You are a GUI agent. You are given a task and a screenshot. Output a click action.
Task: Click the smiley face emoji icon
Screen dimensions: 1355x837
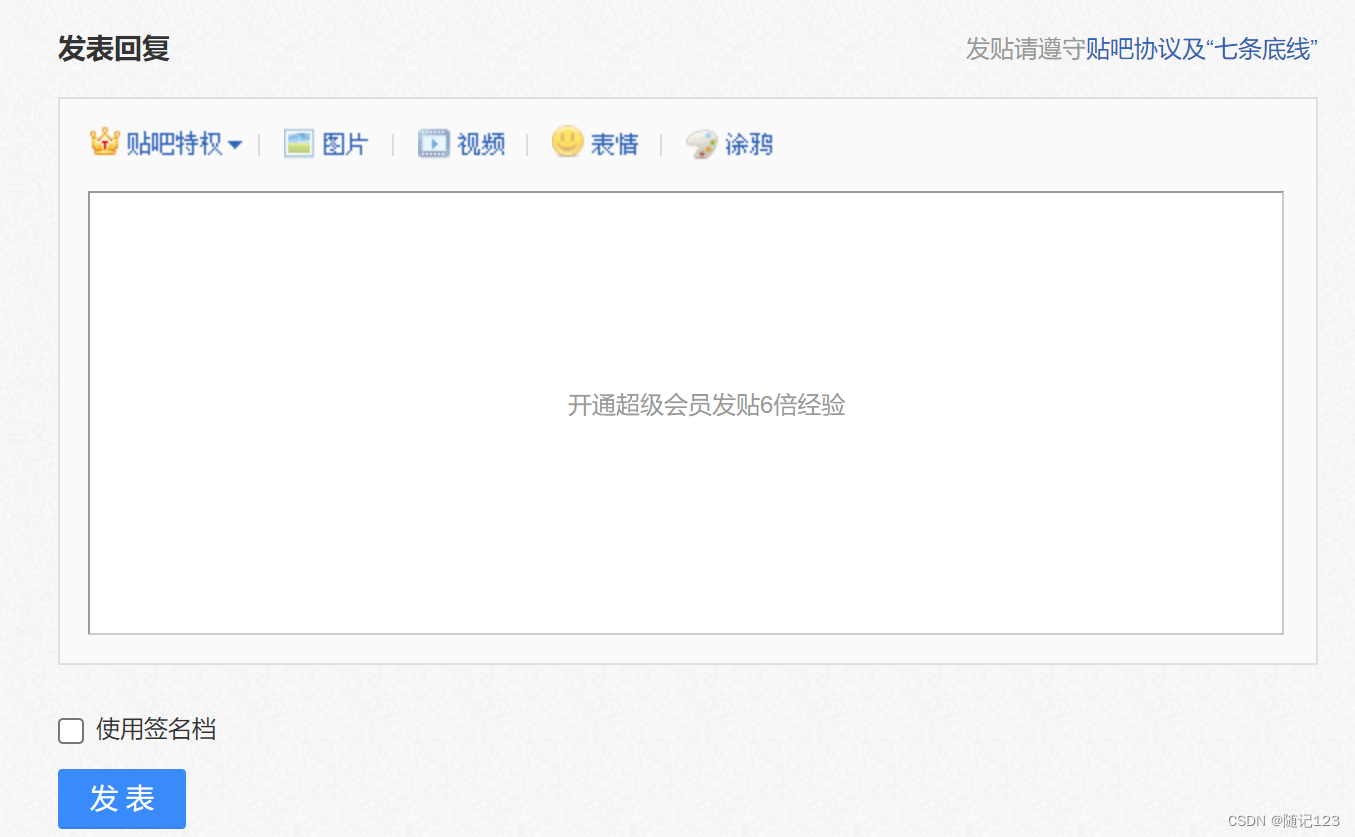tap(567, 141)
